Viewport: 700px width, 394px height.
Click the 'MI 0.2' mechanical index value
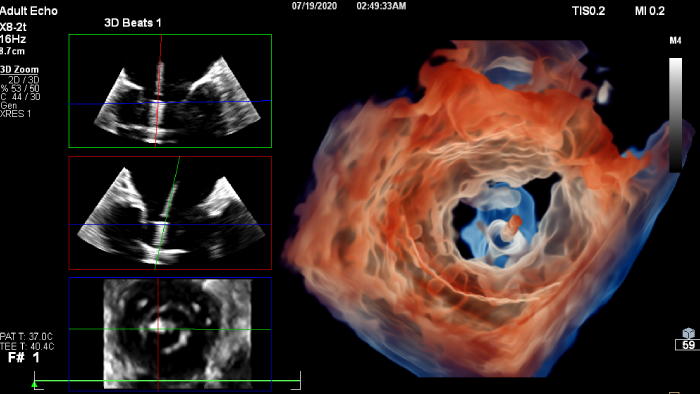click(650, 11)
